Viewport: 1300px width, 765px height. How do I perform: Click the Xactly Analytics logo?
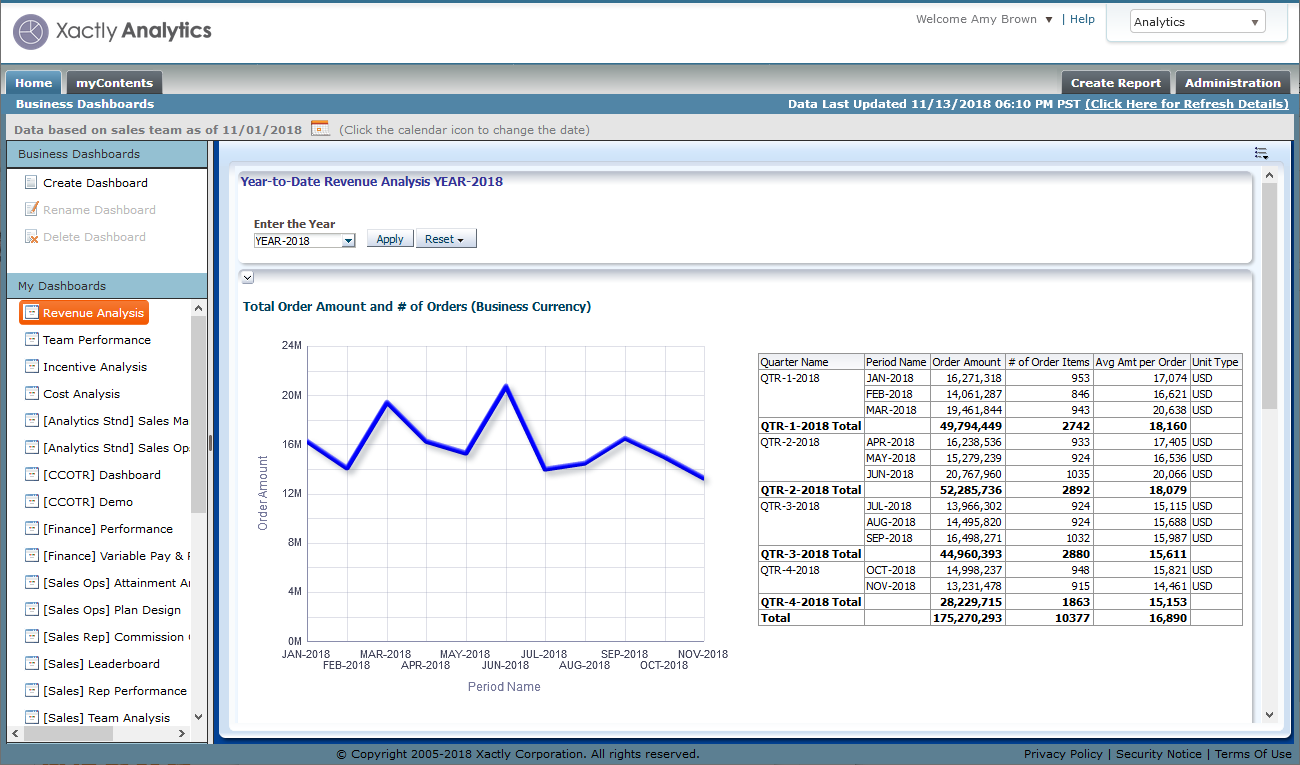click(112, 31)
